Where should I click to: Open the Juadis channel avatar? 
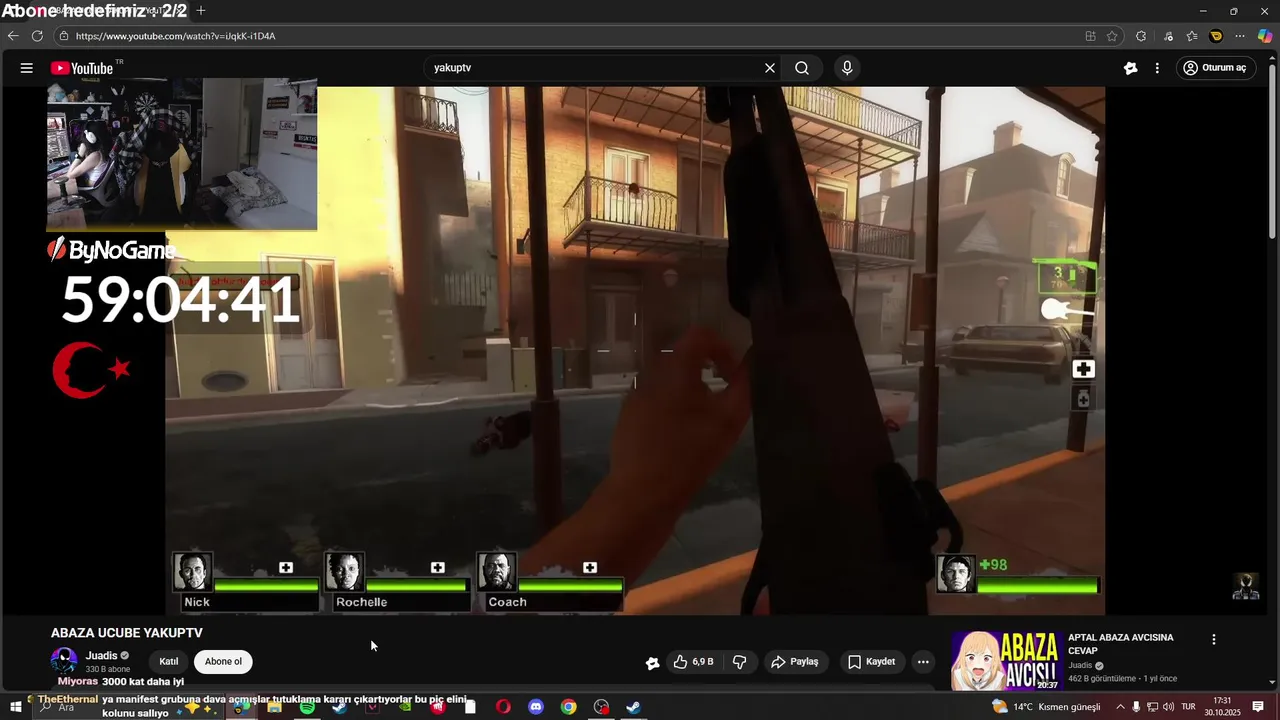[x=64, y=661]
